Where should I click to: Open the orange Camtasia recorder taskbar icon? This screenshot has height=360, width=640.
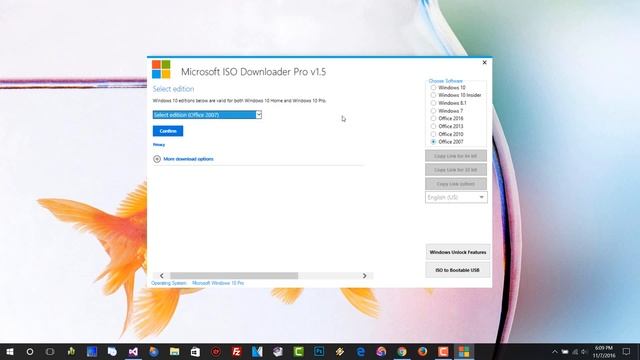tap(443, 351)
